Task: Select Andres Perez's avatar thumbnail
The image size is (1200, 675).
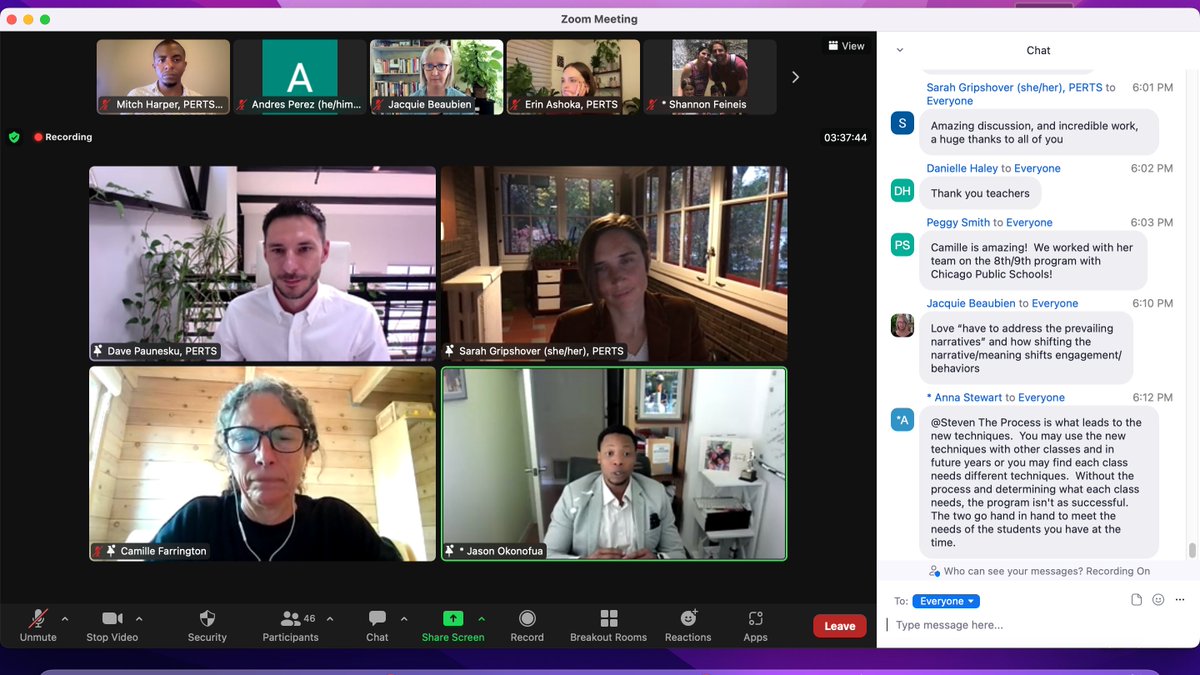Action: point(300,77)
